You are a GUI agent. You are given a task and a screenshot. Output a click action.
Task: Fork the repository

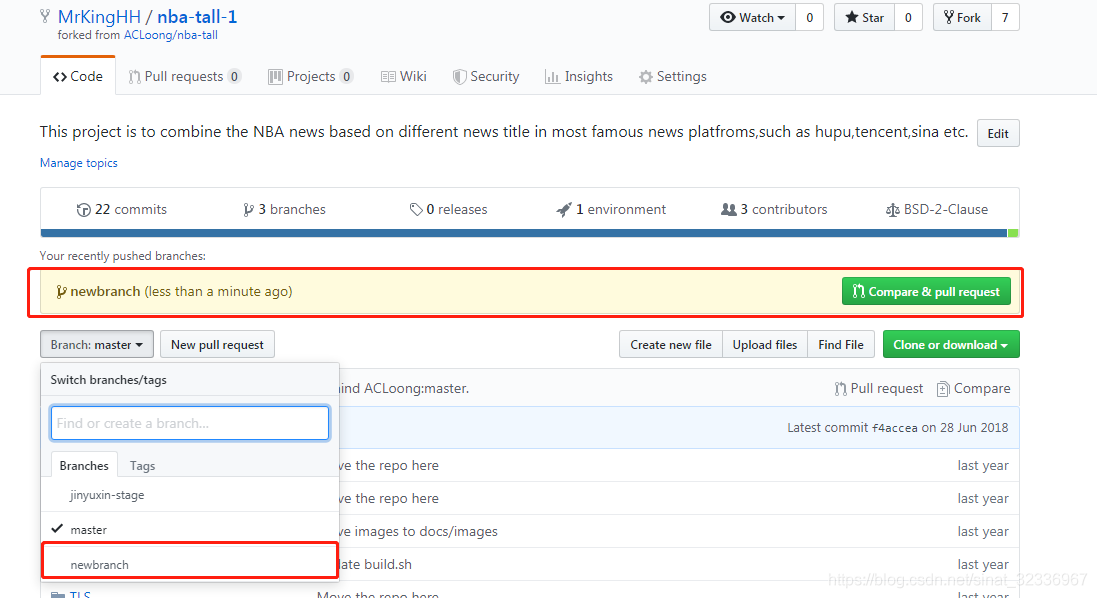pyautogui.click(x=962, y=17)
